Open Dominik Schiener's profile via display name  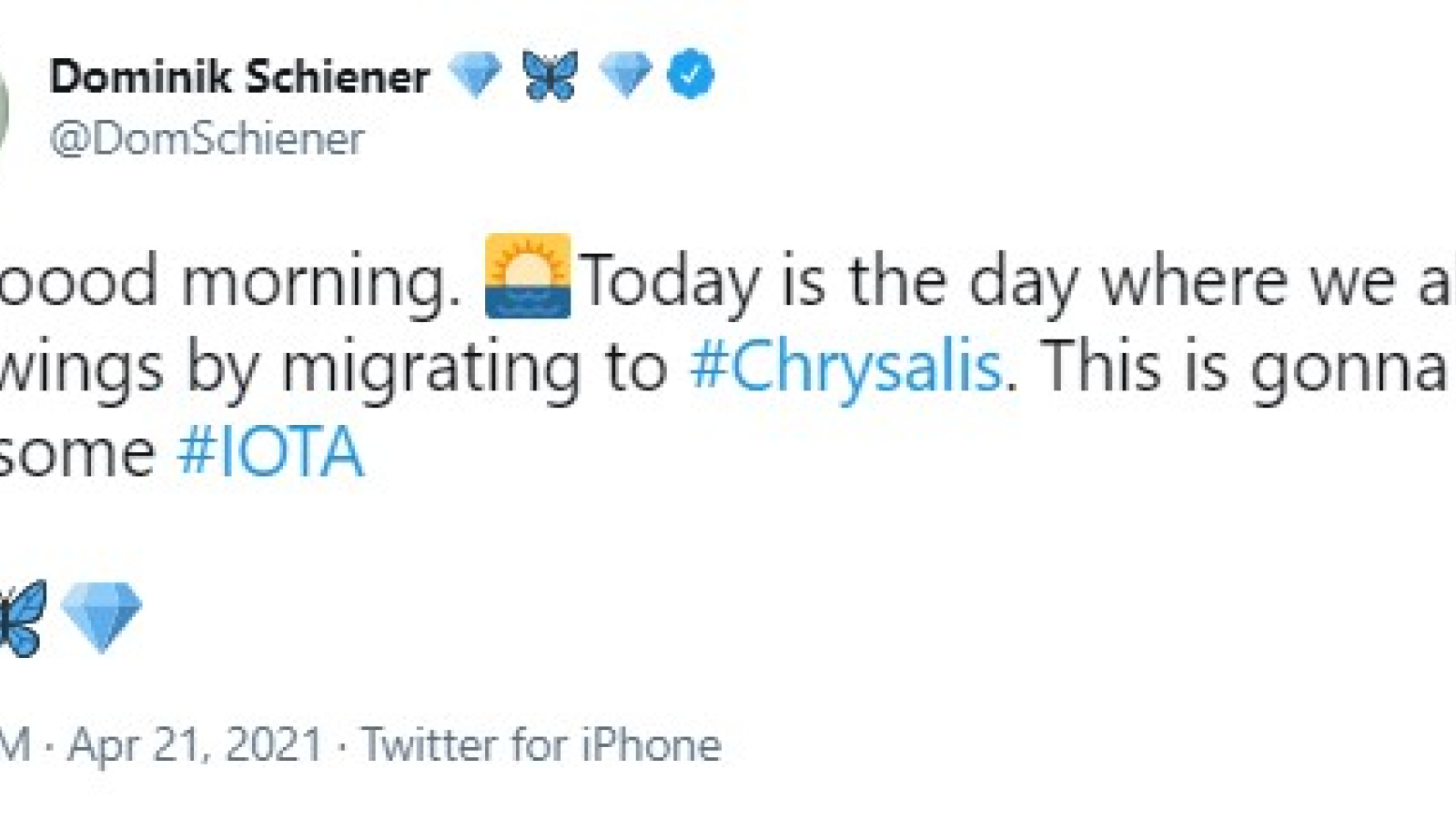(239, 76)
